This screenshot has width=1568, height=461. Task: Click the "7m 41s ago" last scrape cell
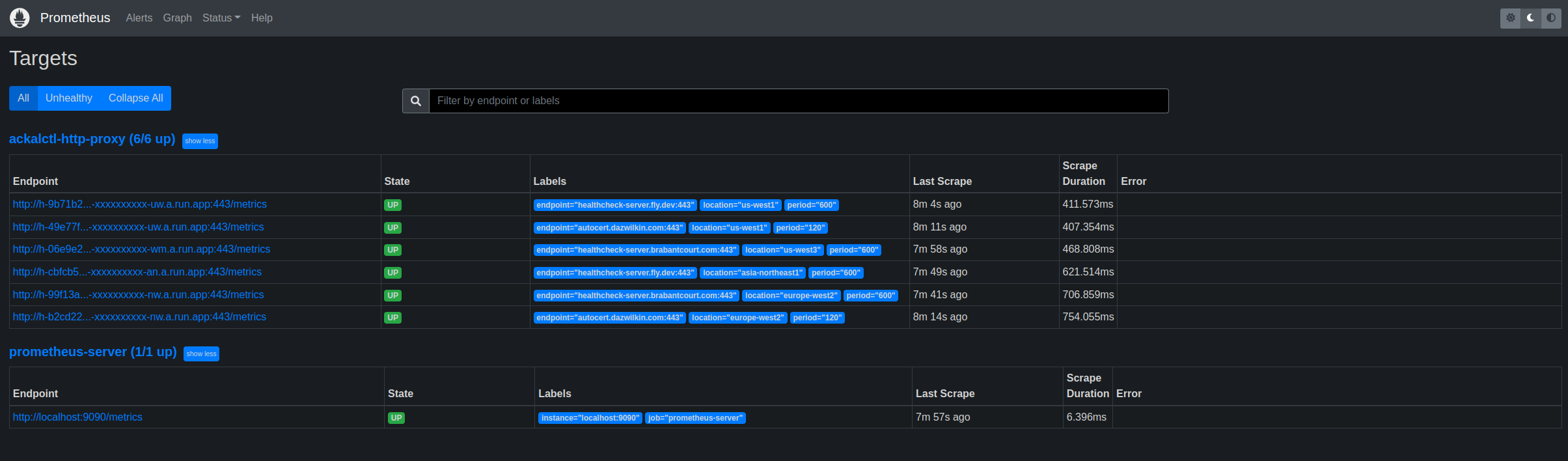click(940, 295)
